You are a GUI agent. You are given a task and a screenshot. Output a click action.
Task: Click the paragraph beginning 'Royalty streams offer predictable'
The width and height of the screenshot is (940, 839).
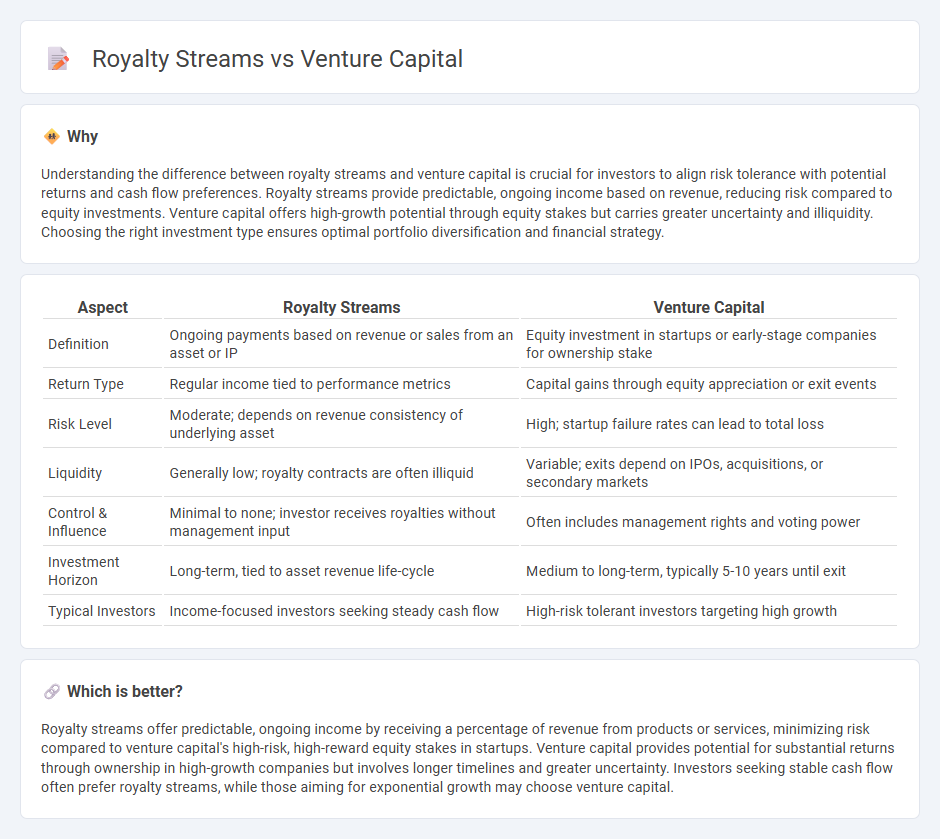click(x=468, y=758)
